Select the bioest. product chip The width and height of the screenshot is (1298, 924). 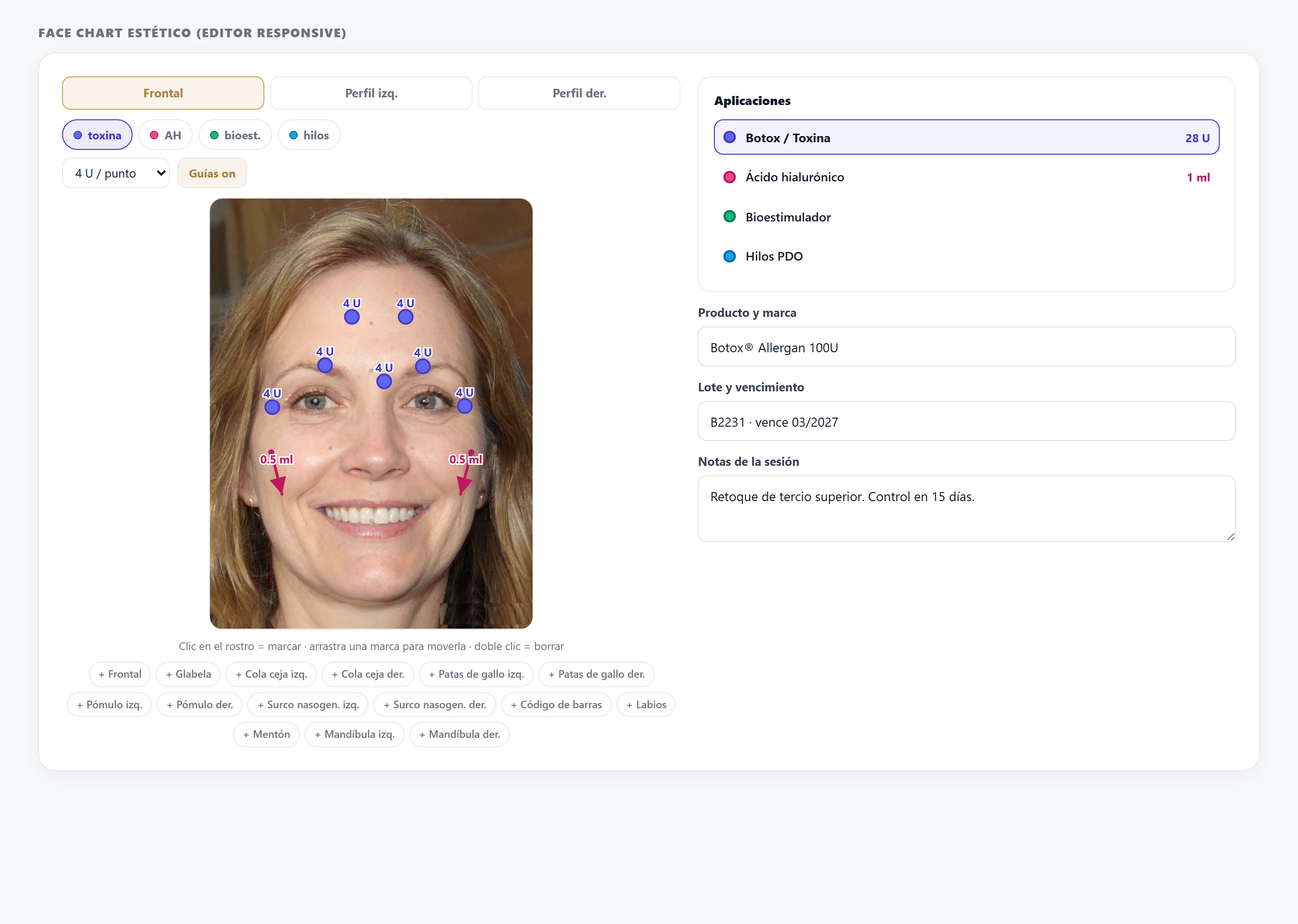(235, 135)
